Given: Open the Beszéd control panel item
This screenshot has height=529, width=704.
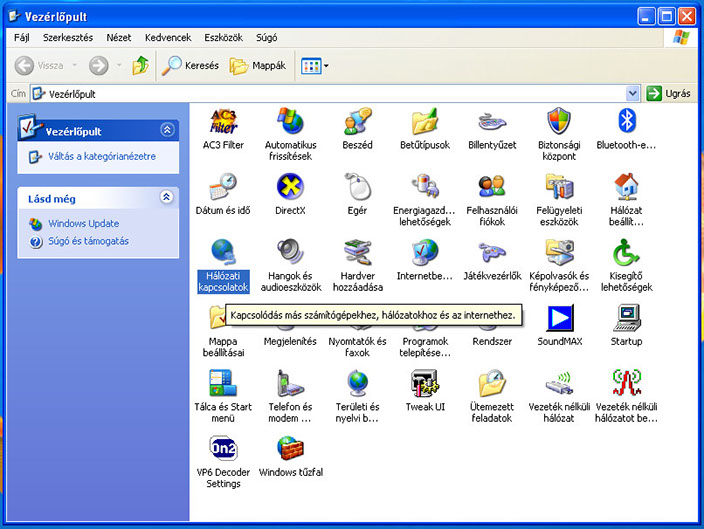Looking at the screenshot, I should [x=357, y=122].
